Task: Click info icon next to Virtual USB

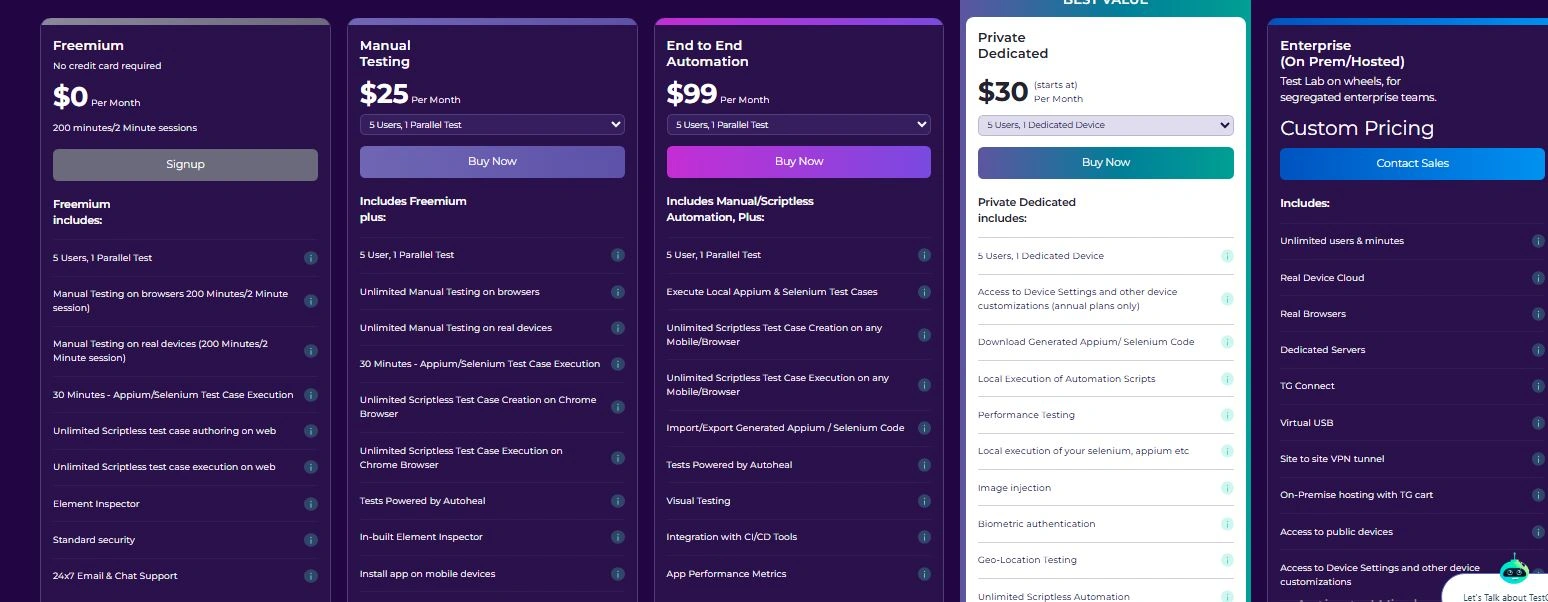Action: [1538, 422]
